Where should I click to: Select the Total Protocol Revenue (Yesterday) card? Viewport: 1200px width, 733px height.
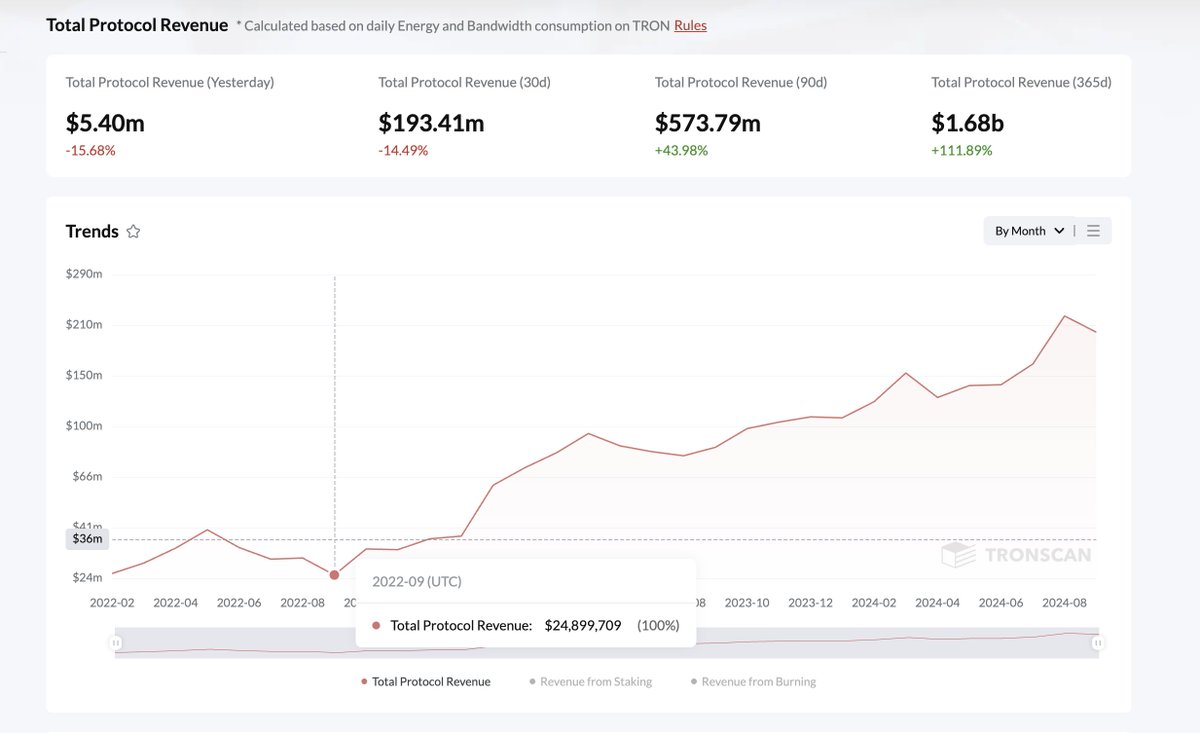click(200, 115)
